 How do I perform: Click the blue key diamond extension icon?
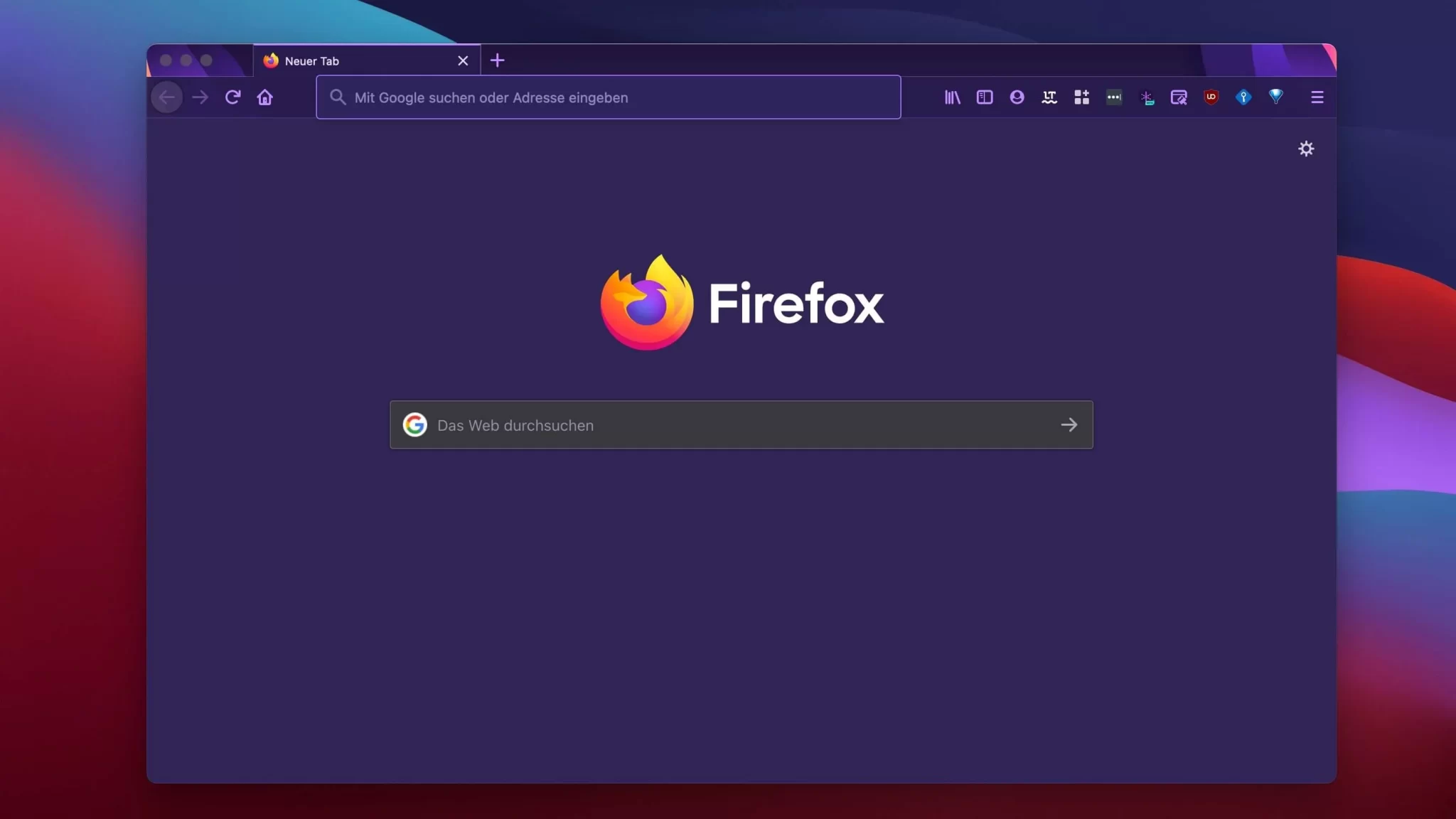tap(1243, 97)
